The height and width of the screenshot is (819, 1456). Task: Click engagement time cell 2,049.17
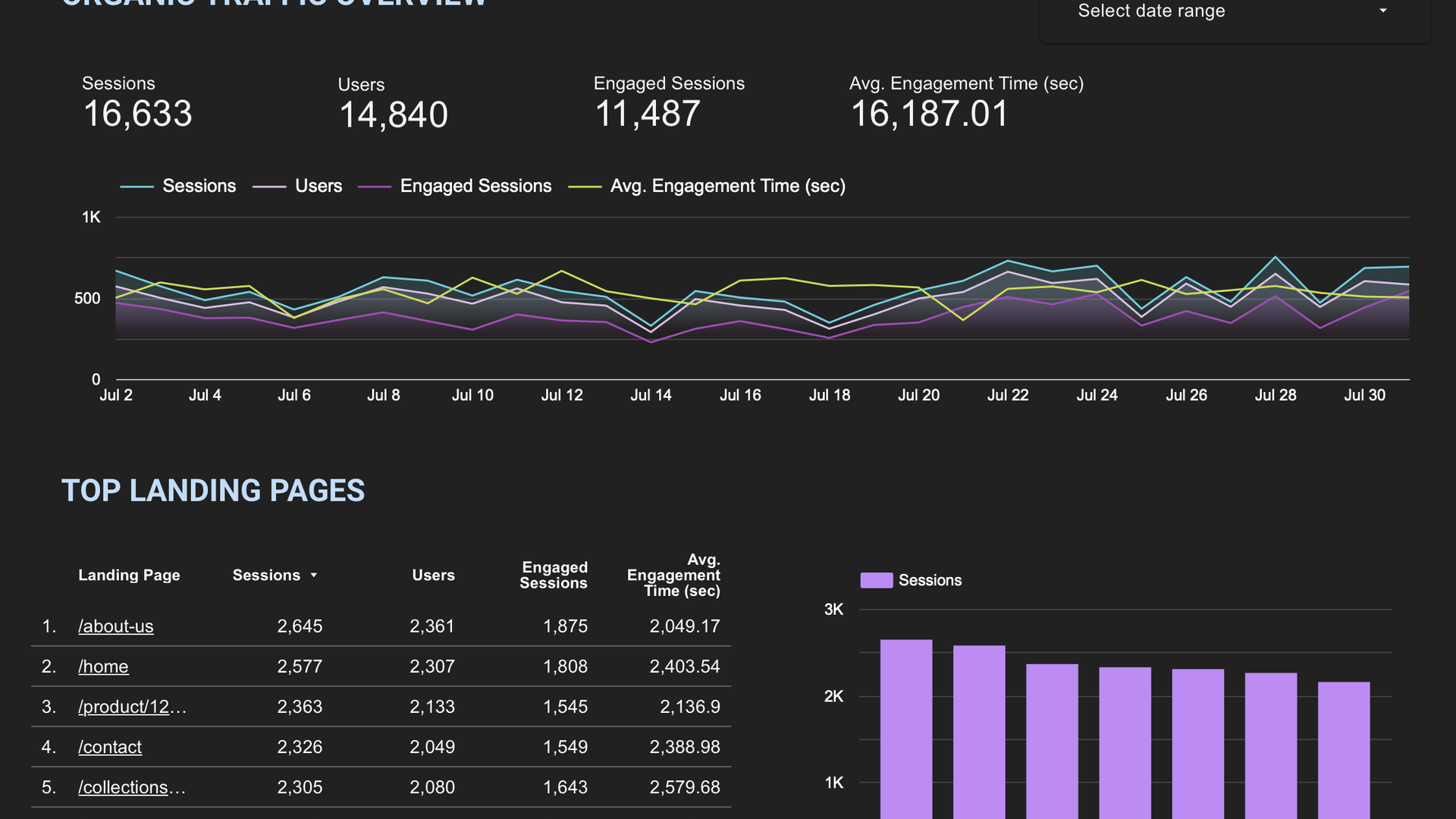coord(685,626)
